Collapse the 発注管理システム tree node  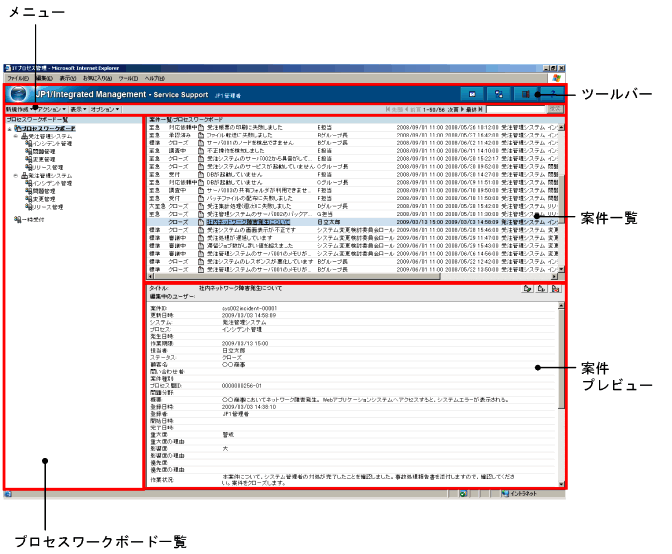(16, 176)
